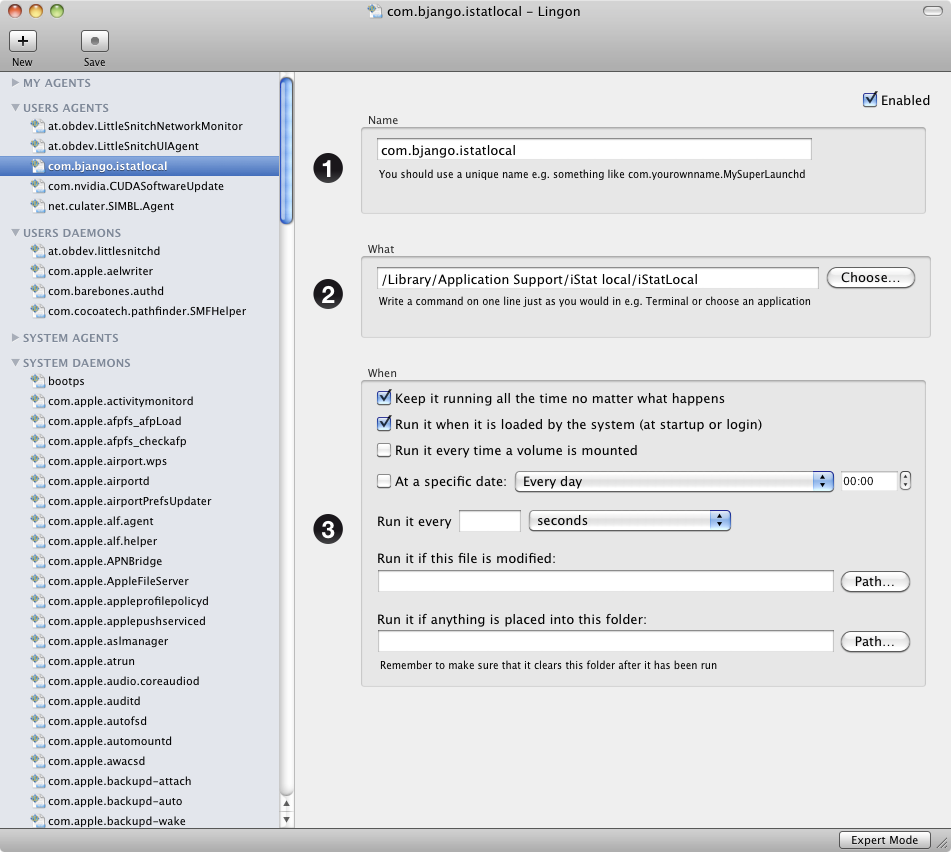Collapse the USERS DAEMONS section
The image size is (951, 852).
click(15, 232)
